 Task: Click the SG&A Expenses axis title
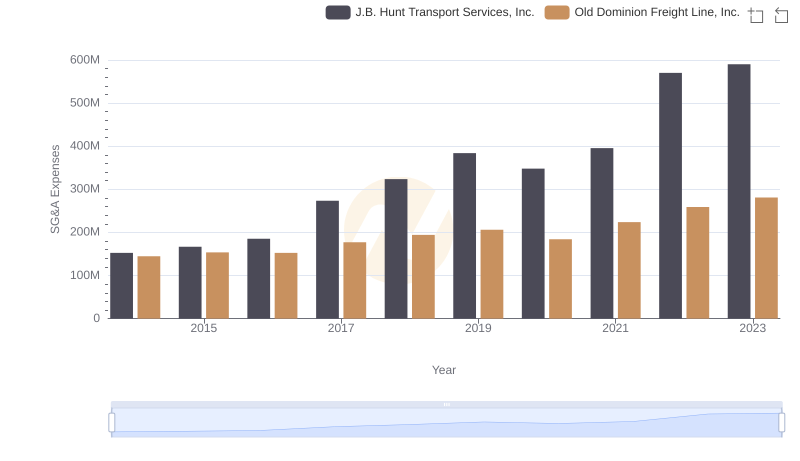55,189
